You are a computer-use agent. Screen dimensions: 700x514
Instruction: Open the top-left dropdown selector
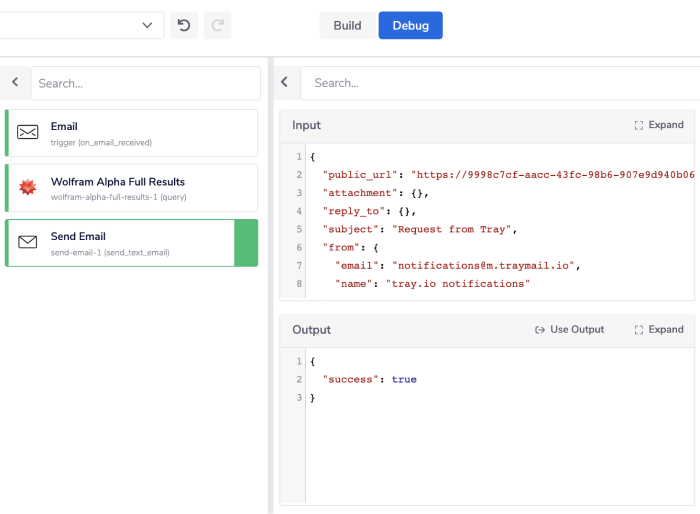click(80, 25)
